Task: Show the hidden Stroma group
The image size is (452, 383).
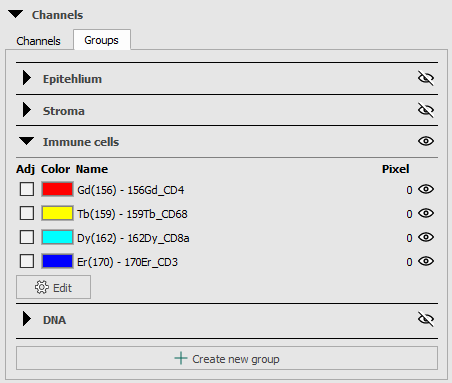Action: (426, 110)
